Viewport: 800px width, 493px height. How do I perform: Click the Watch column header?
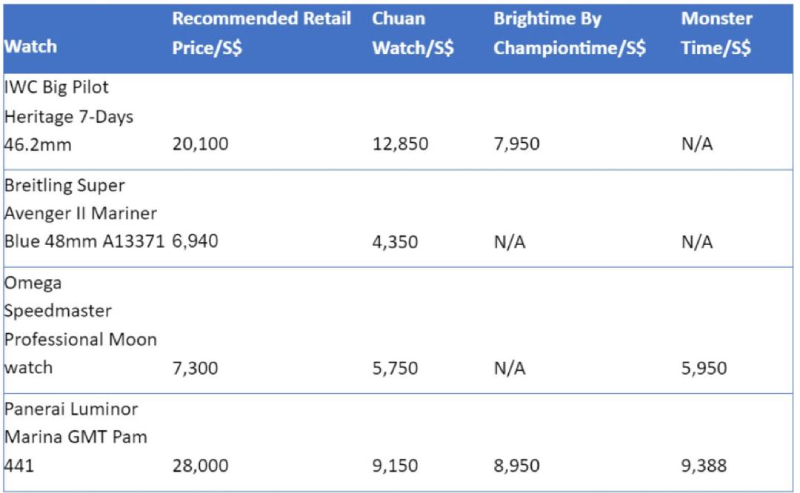(31, 46)
